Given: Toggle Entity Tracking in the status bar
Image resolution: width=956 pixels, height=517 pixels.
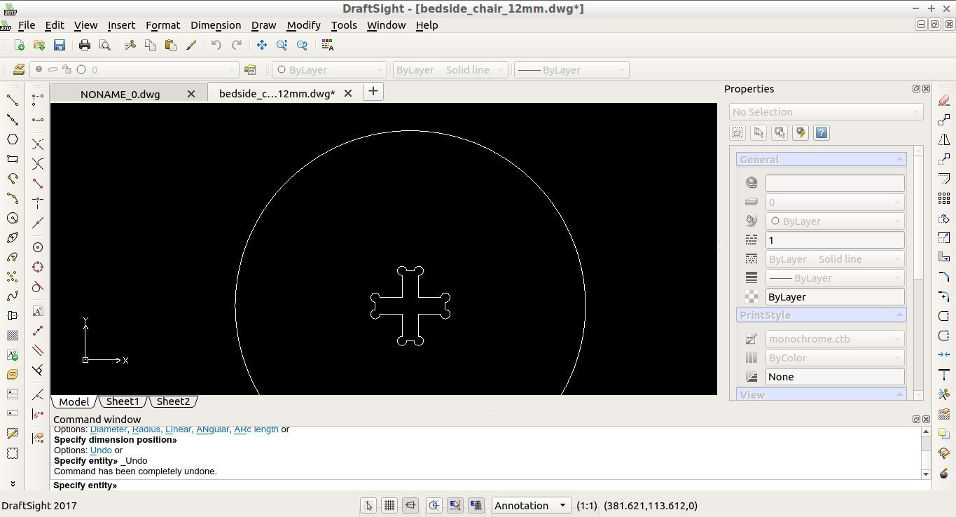Looking at the screenshot, I should [x=476, y=505].
